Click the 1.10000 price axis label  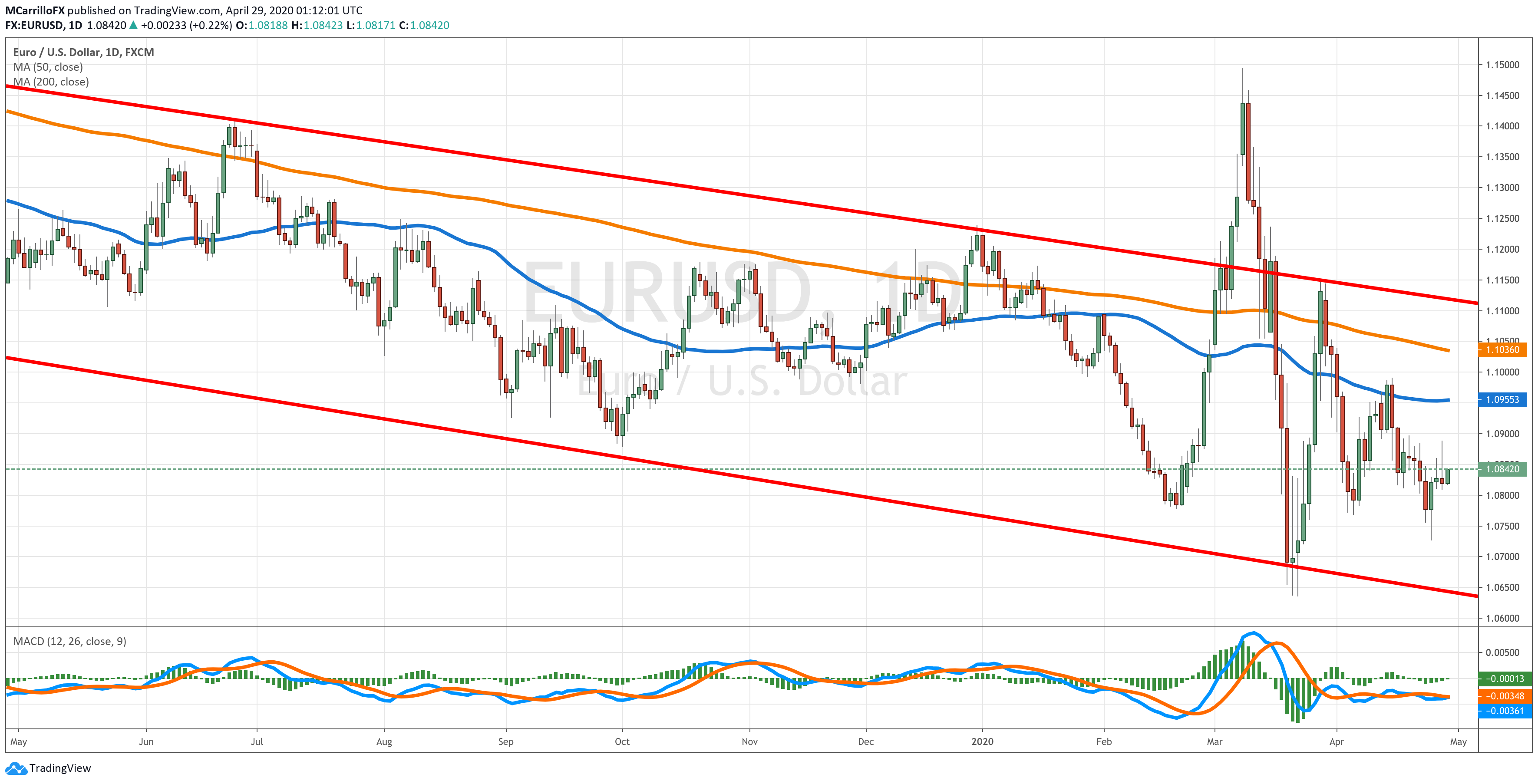1503,372
